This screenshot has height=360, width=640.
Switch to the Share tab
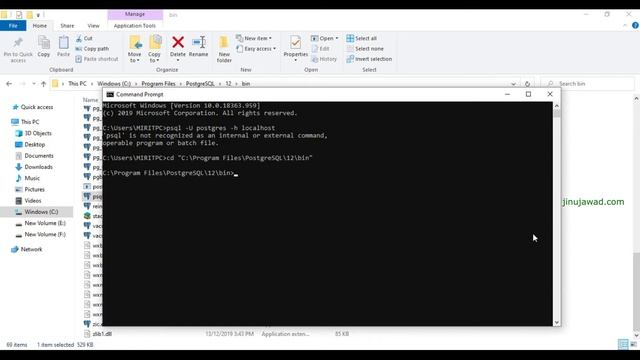[x=67, y=26]
